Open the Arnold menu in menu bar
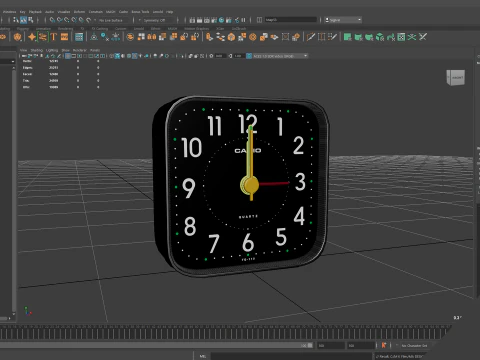Screen dimensions: 480x360 coord(158,12)
